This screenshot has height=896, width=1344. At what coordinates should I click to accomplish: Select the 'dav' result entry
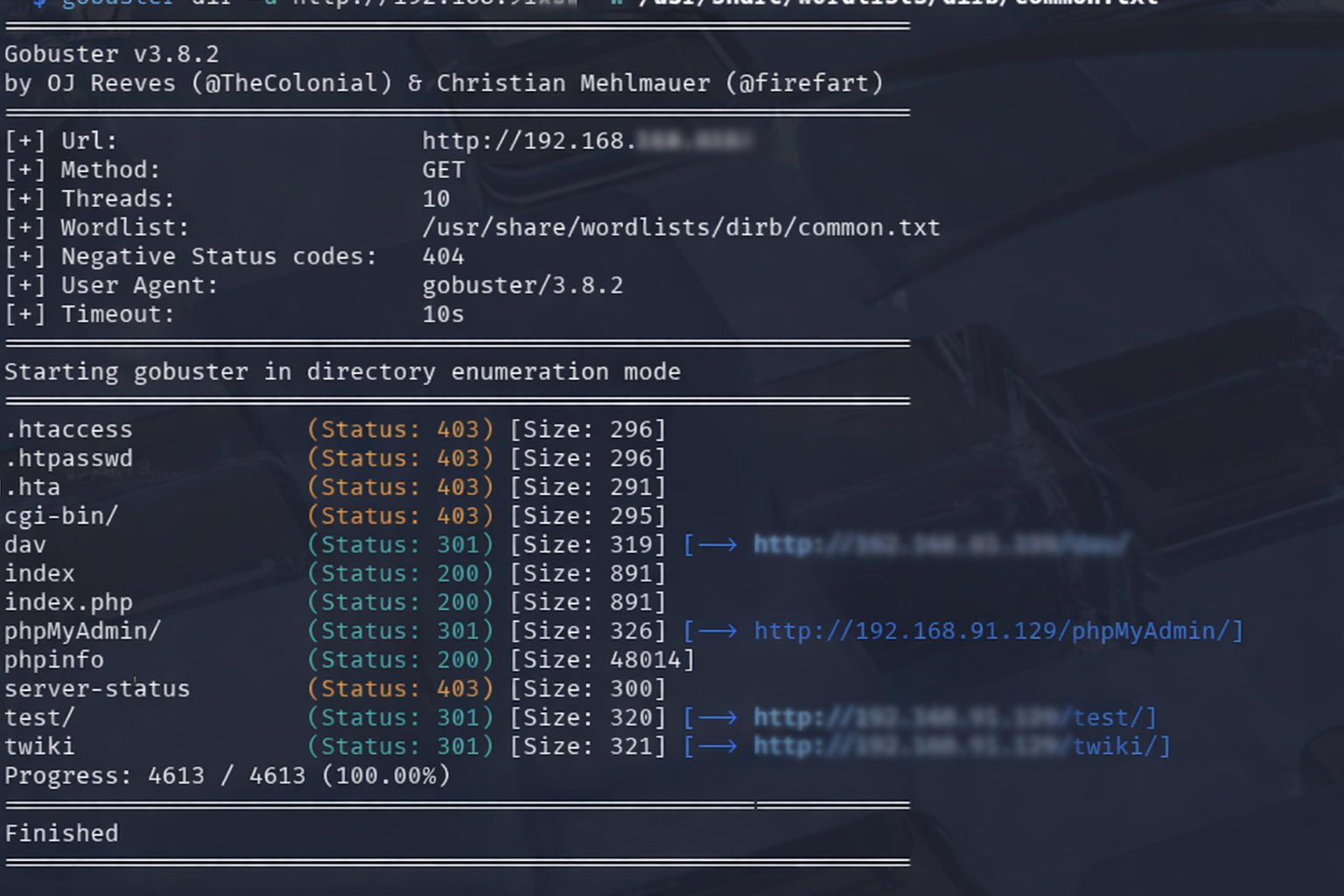25,545
